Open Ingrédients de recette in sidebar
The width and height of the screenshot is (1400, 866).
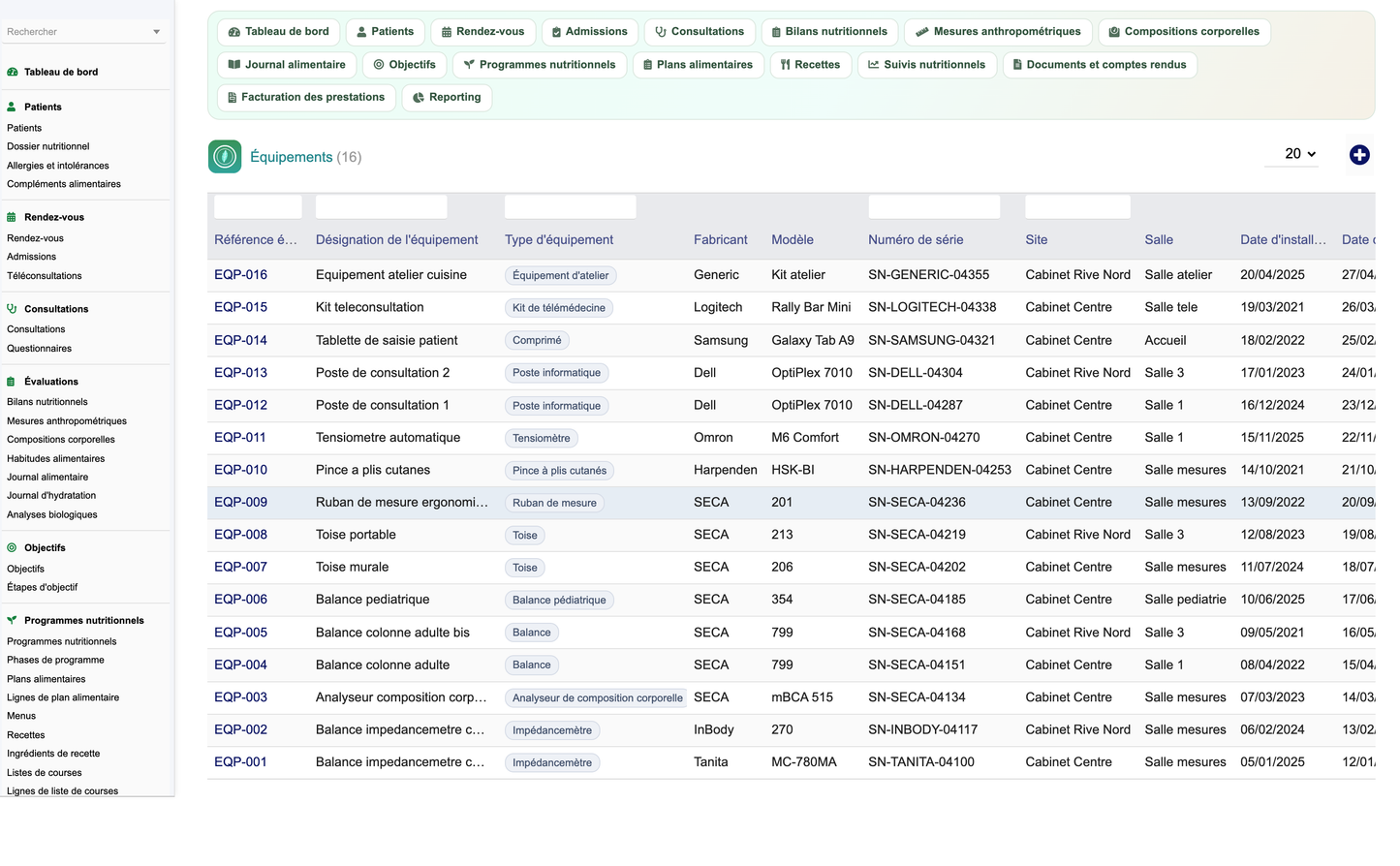53,754
